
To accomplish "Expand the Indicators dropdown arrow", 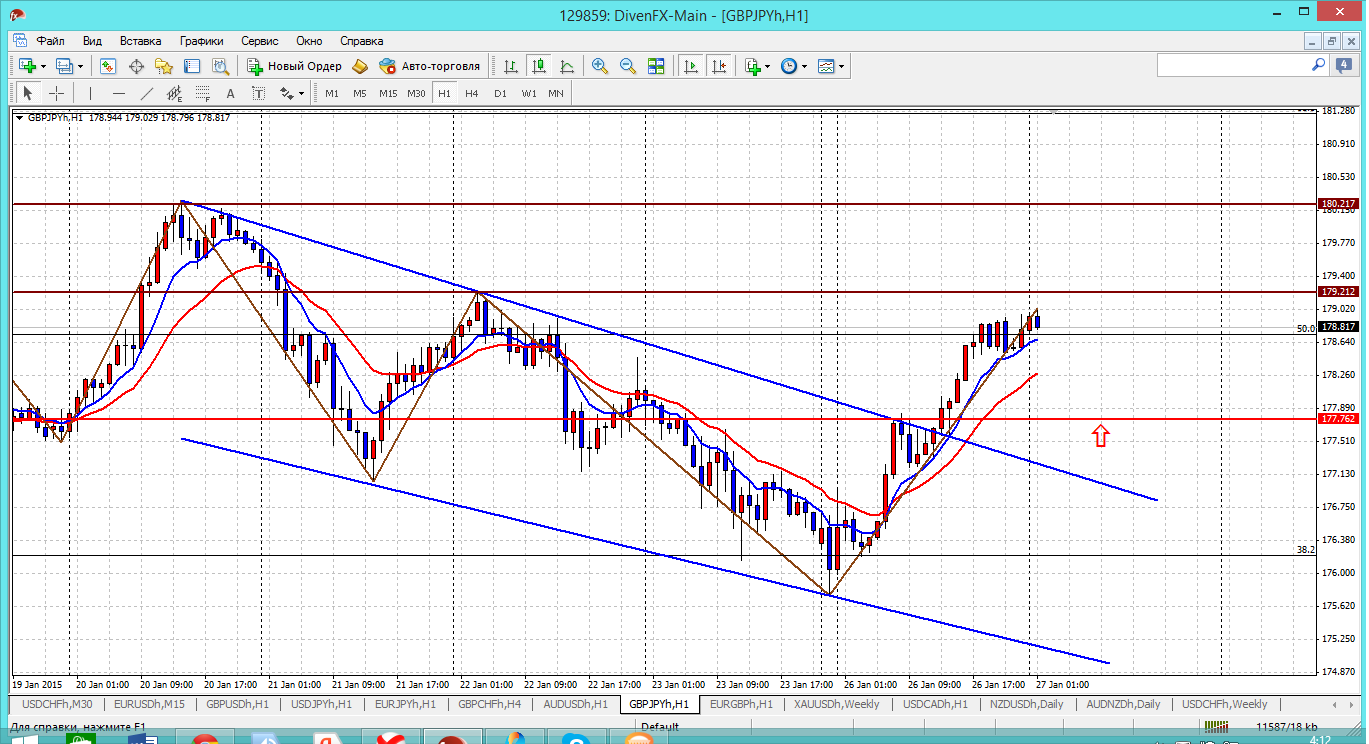I will 768,66.
